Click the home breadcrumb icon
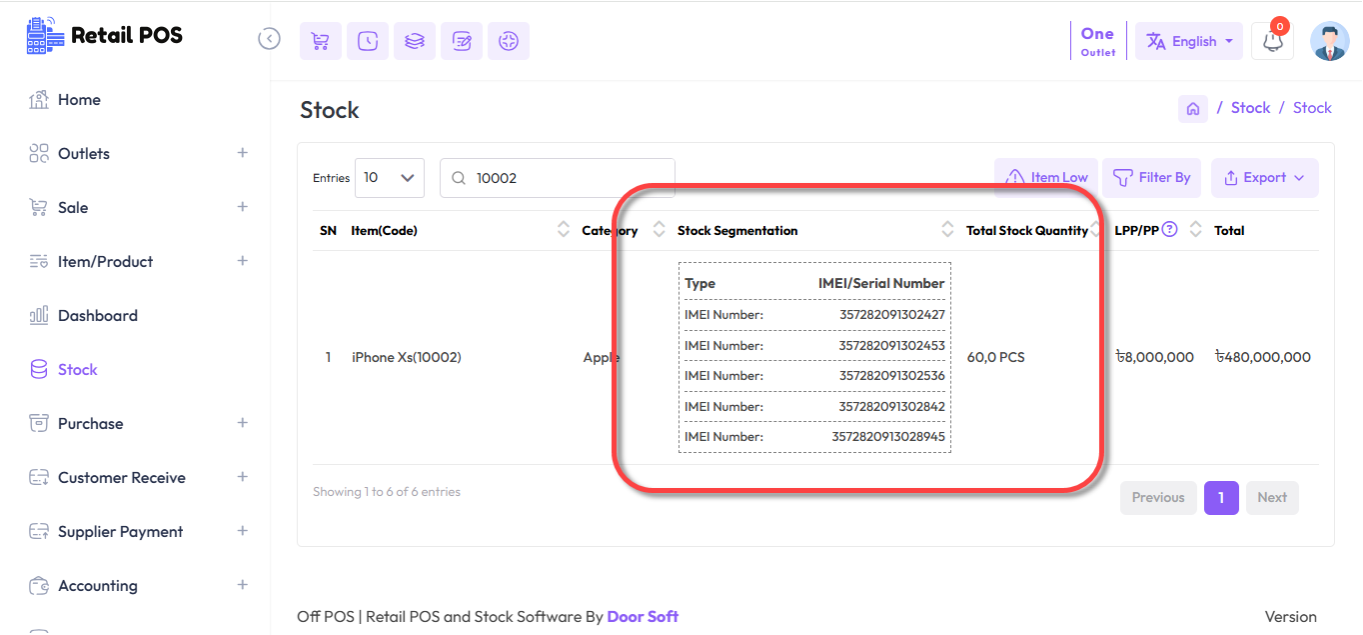The image size is (1363, 635). click(1192, 108)
